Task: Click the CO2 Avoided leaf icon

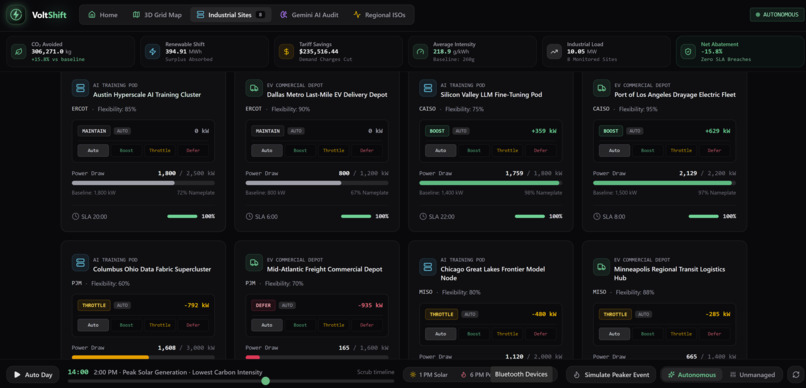Action: coord(19,51)
